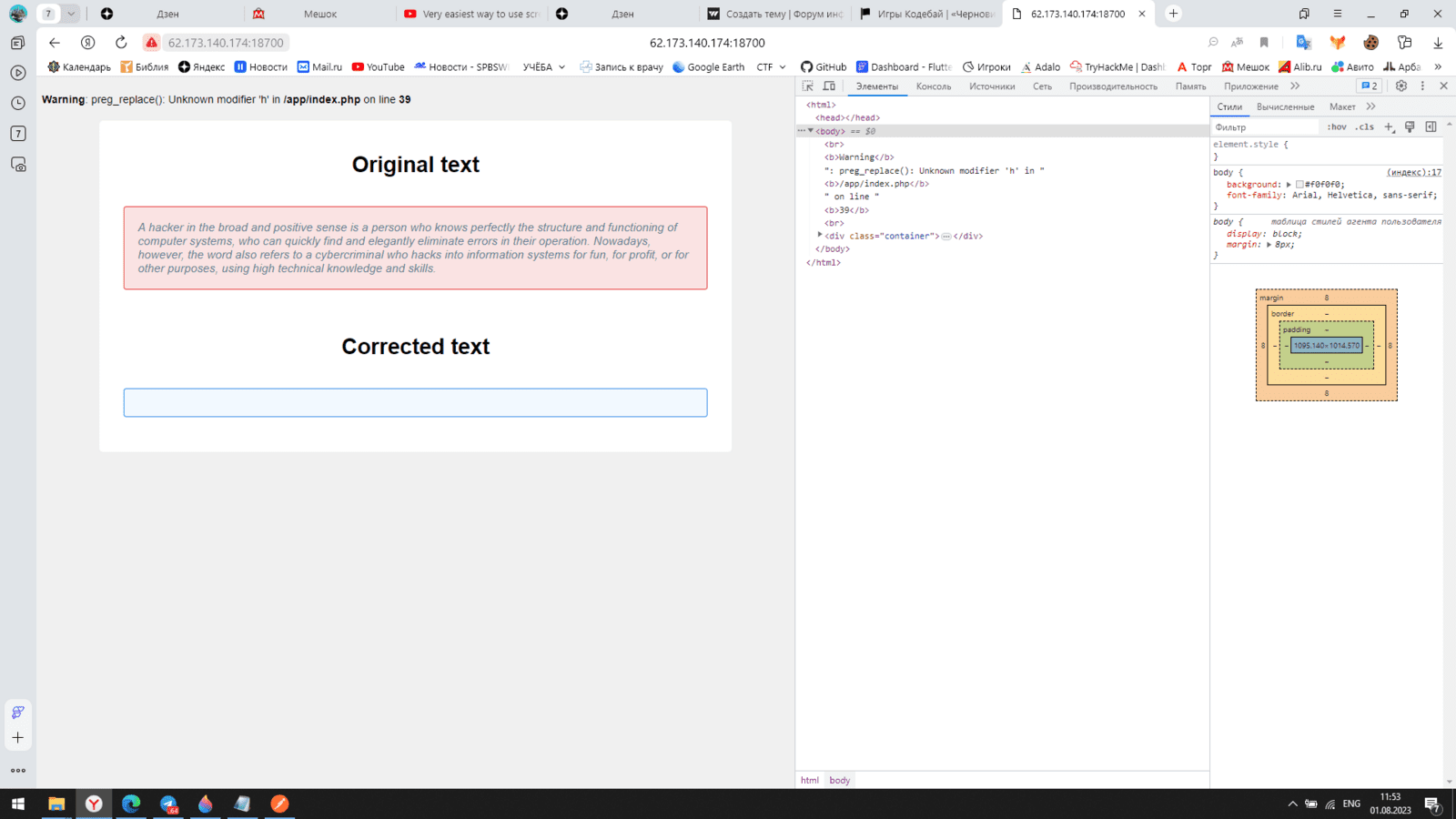The width and height of the screenshot is (1456, 819).
Task: Toggle computed styles sidebar icon
Action: [x=1431, y=127]
